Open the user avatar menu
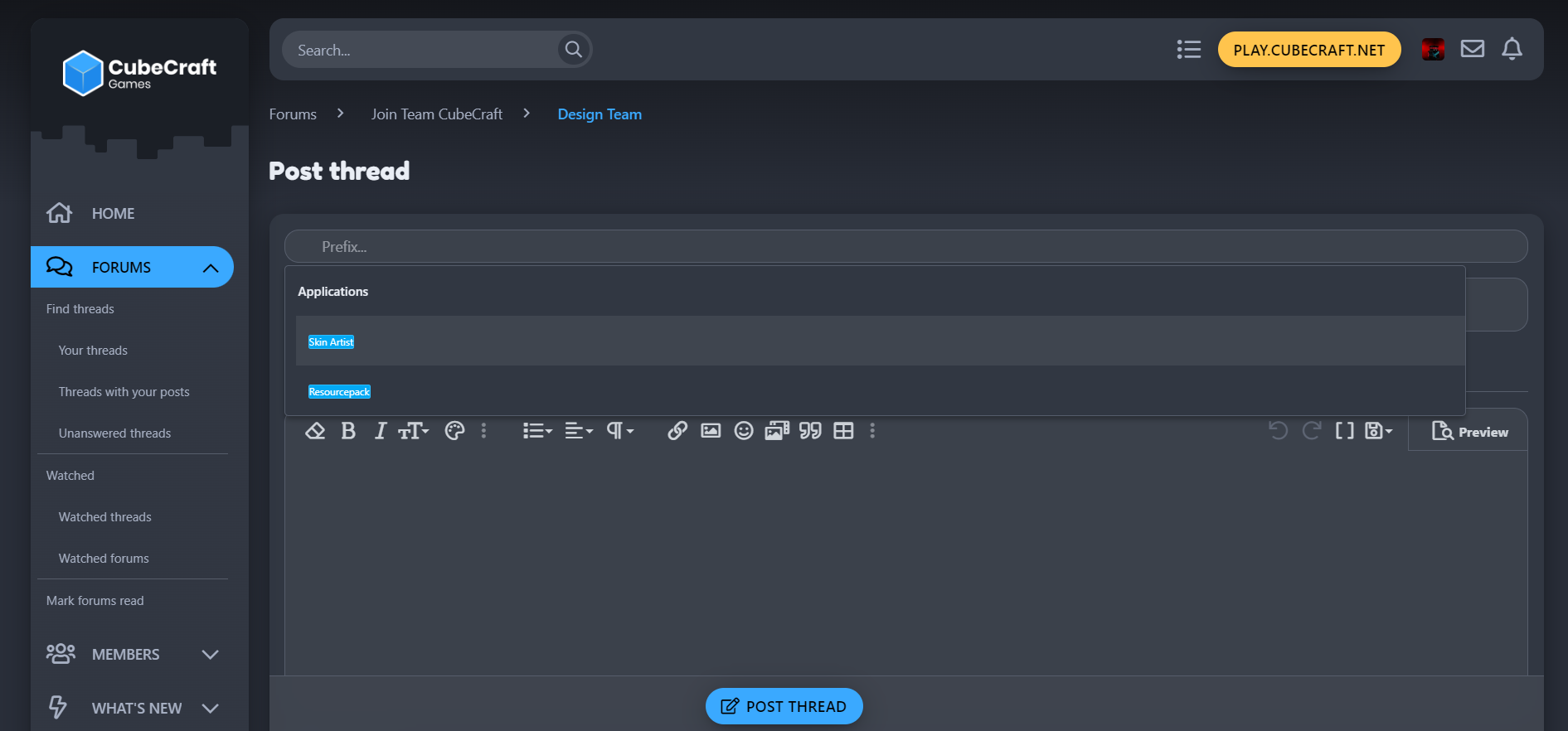The height and width of the screenshot is (731, 1568). (x=1433, y=50)
